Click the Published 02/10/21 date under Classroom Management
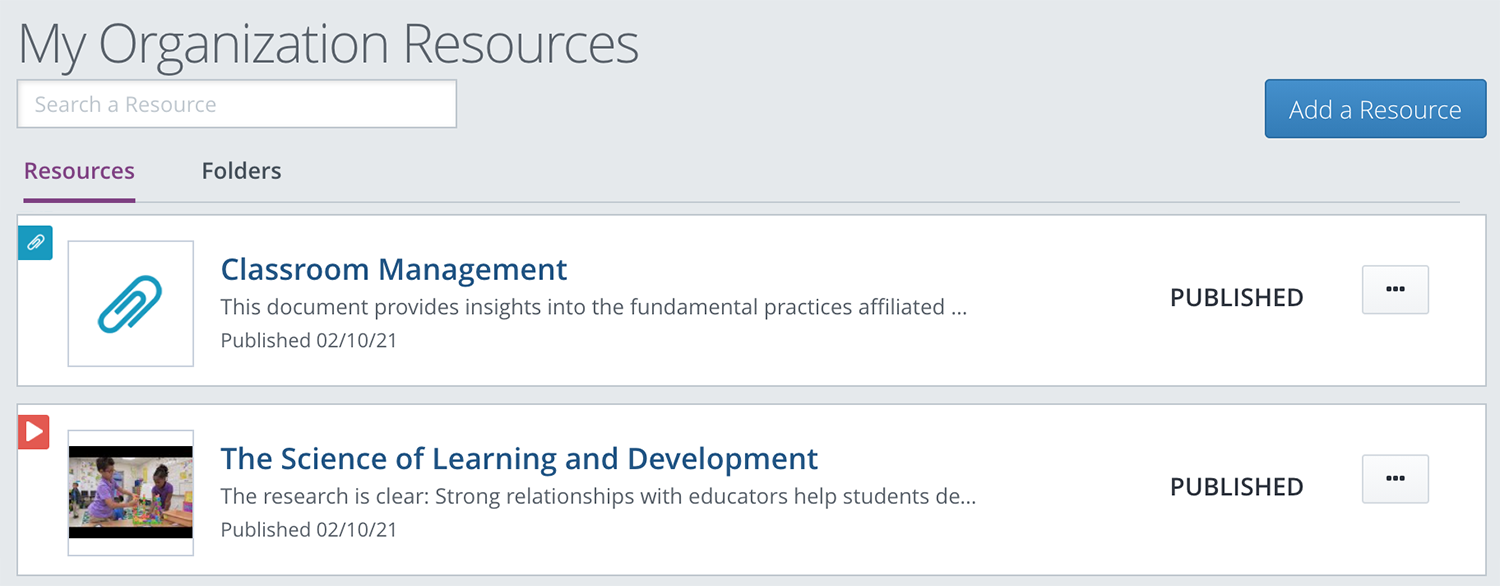This screenshot has height=586, width=1500. tap(309, 340)
